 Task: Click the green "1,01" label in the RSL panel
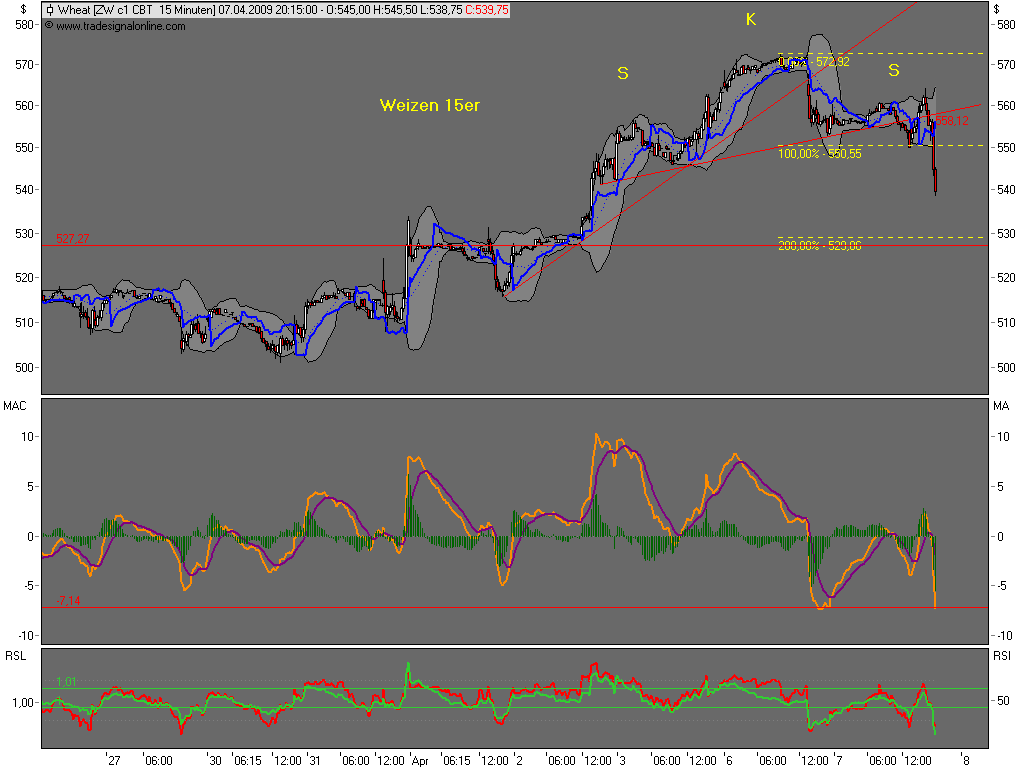tap(67, 682)
